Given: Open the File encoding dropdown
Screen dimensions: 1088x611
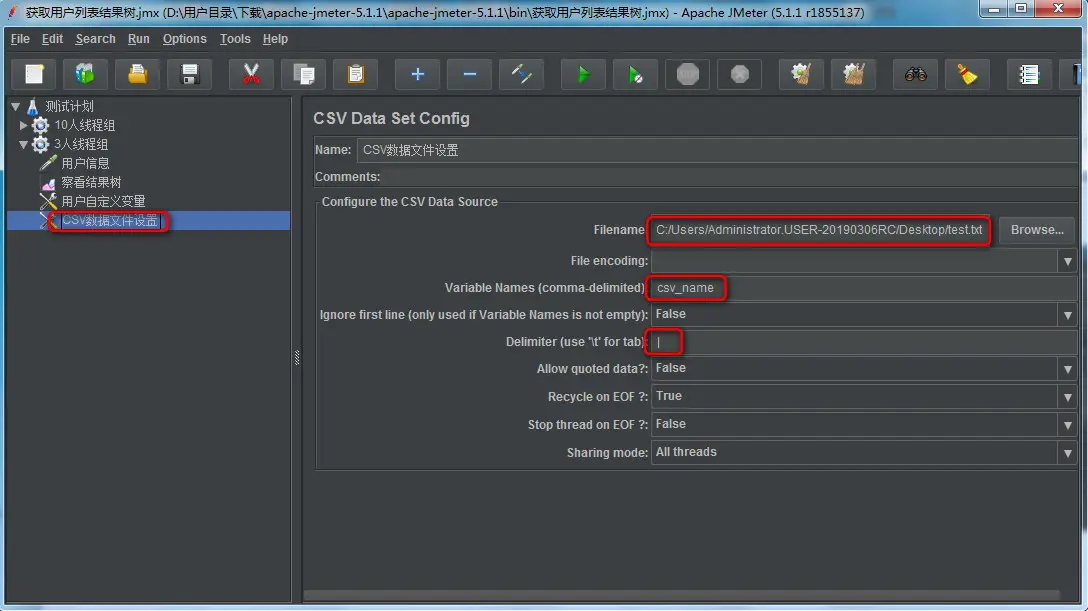Looking at the screenshot, I should click(1067, 261).
